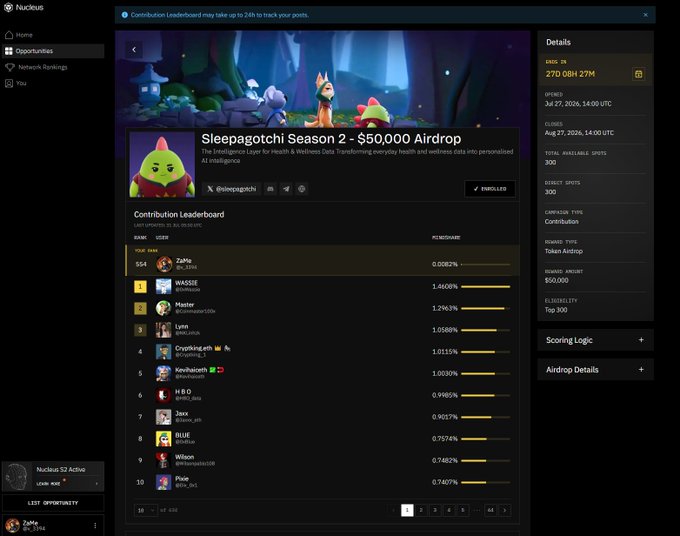This screenshot has height=536, width=680.
Task: Click the USER column header
Action: (162, 238)
